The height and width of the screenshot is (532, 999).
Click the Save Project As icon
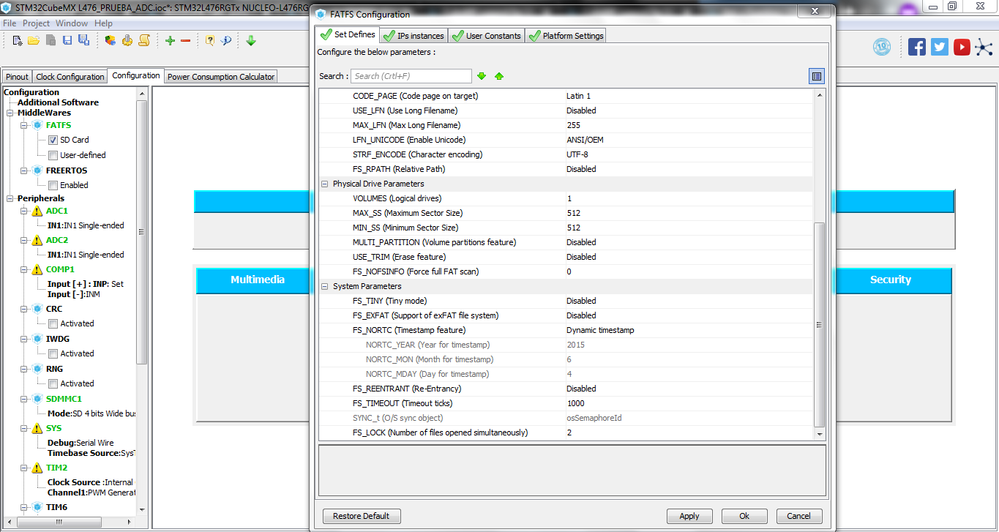(x=83, y=41)
